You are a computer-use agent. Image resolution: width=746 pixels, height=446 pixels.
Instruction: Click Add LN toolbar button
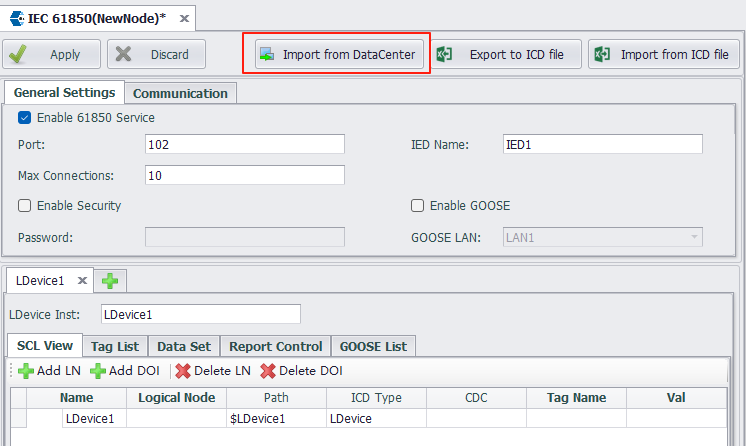50,371
